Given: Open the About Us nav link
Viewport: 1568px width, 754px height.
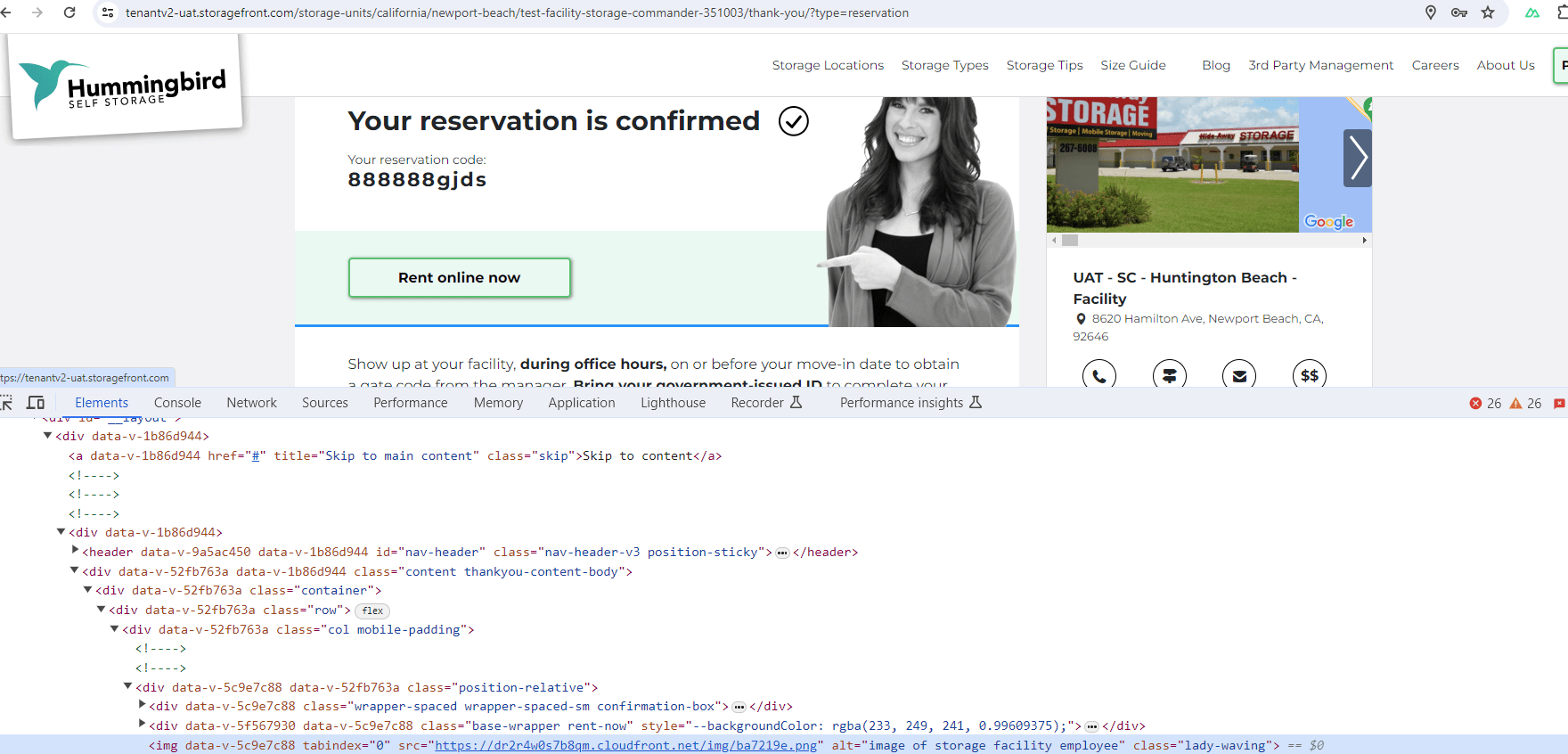Looking at the screenshot, I should tap(1506, 65).
